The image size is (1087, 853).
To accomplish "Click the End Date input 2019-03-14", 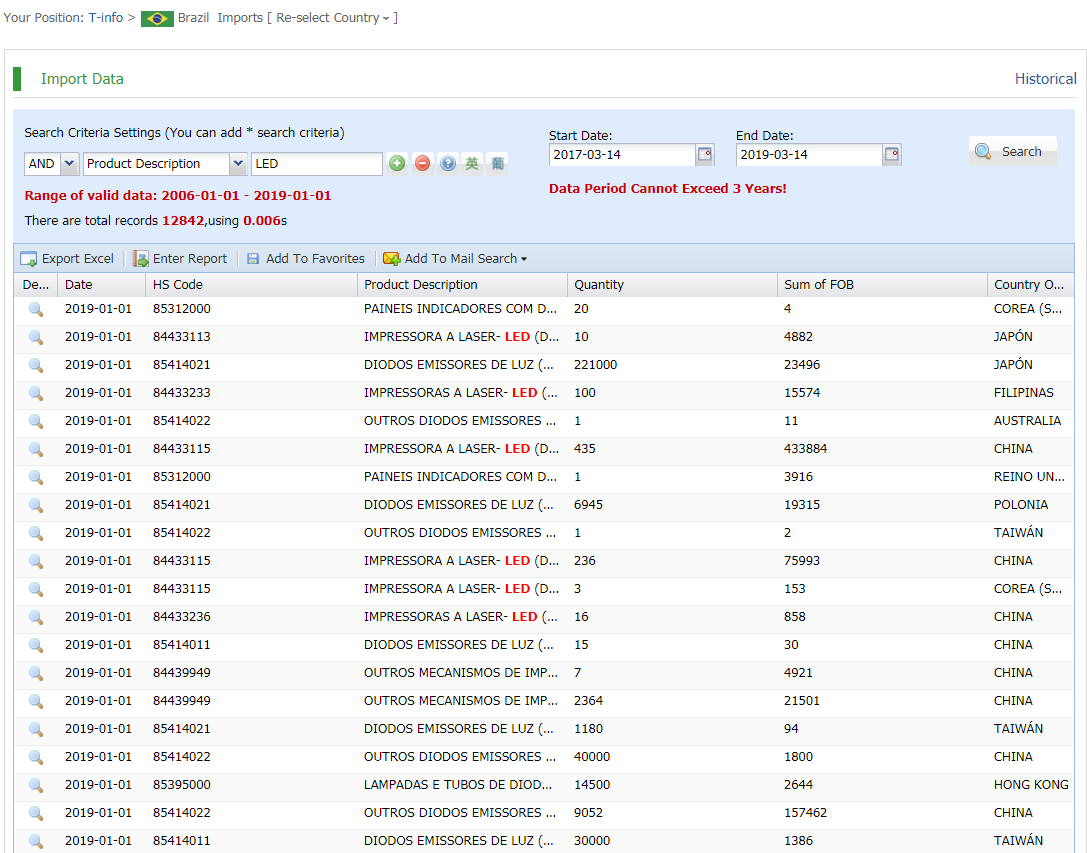I will [809, 155].
